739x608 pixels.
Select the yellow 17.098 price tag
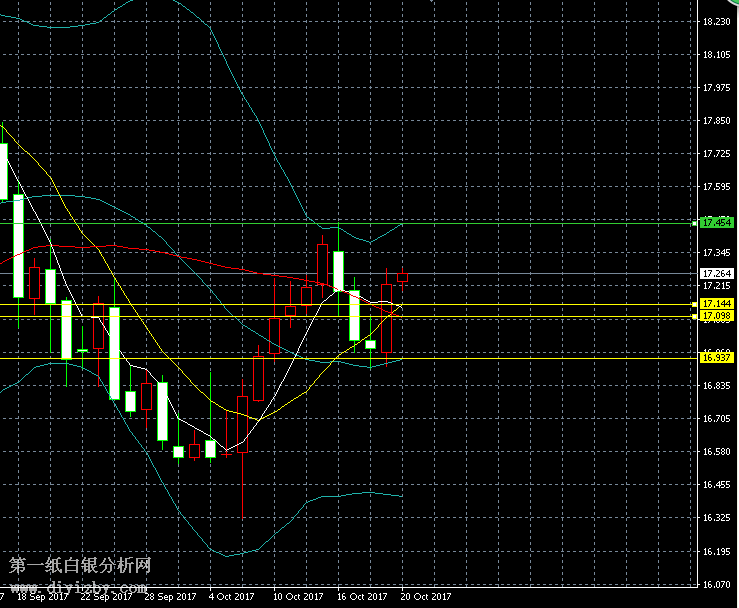point(717,316)
